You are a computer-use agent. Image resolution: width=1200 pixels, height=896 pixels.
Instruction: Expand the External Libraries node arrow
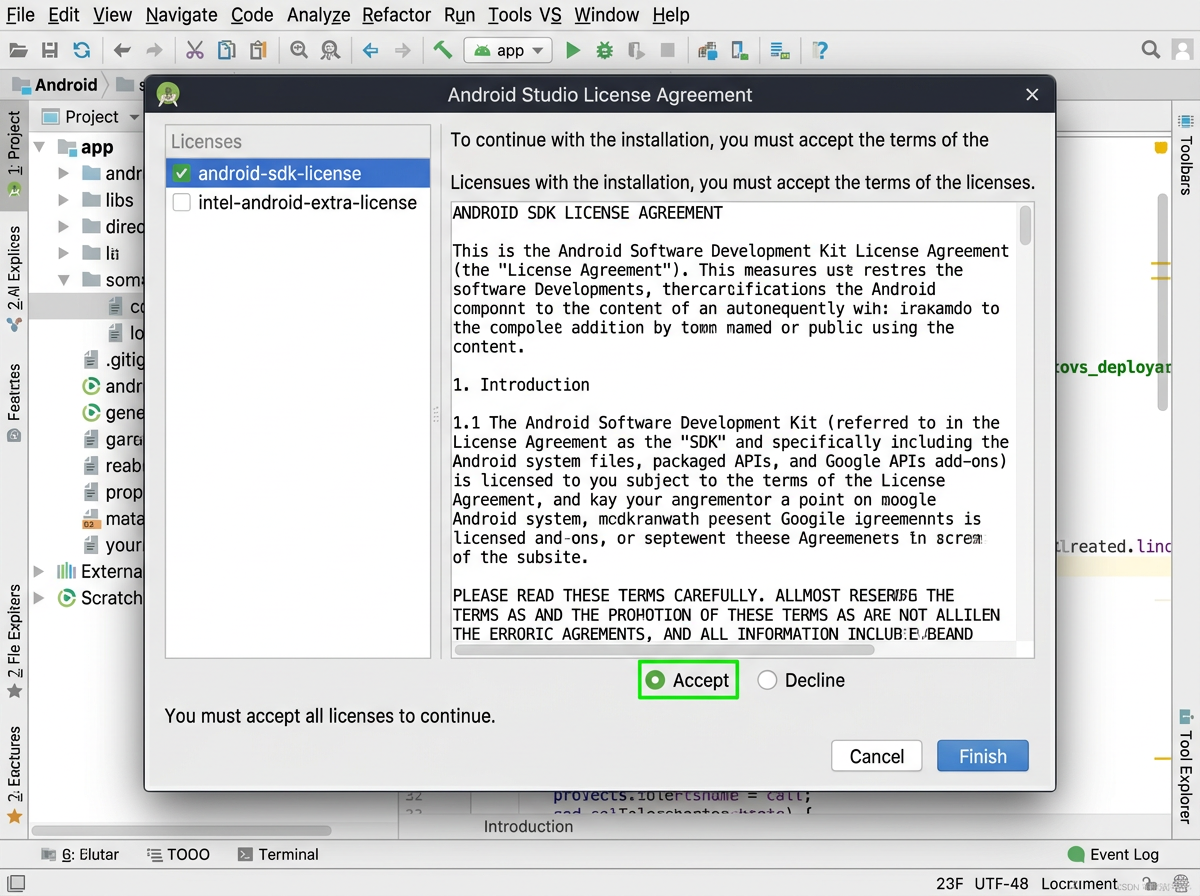click(39, 571)
